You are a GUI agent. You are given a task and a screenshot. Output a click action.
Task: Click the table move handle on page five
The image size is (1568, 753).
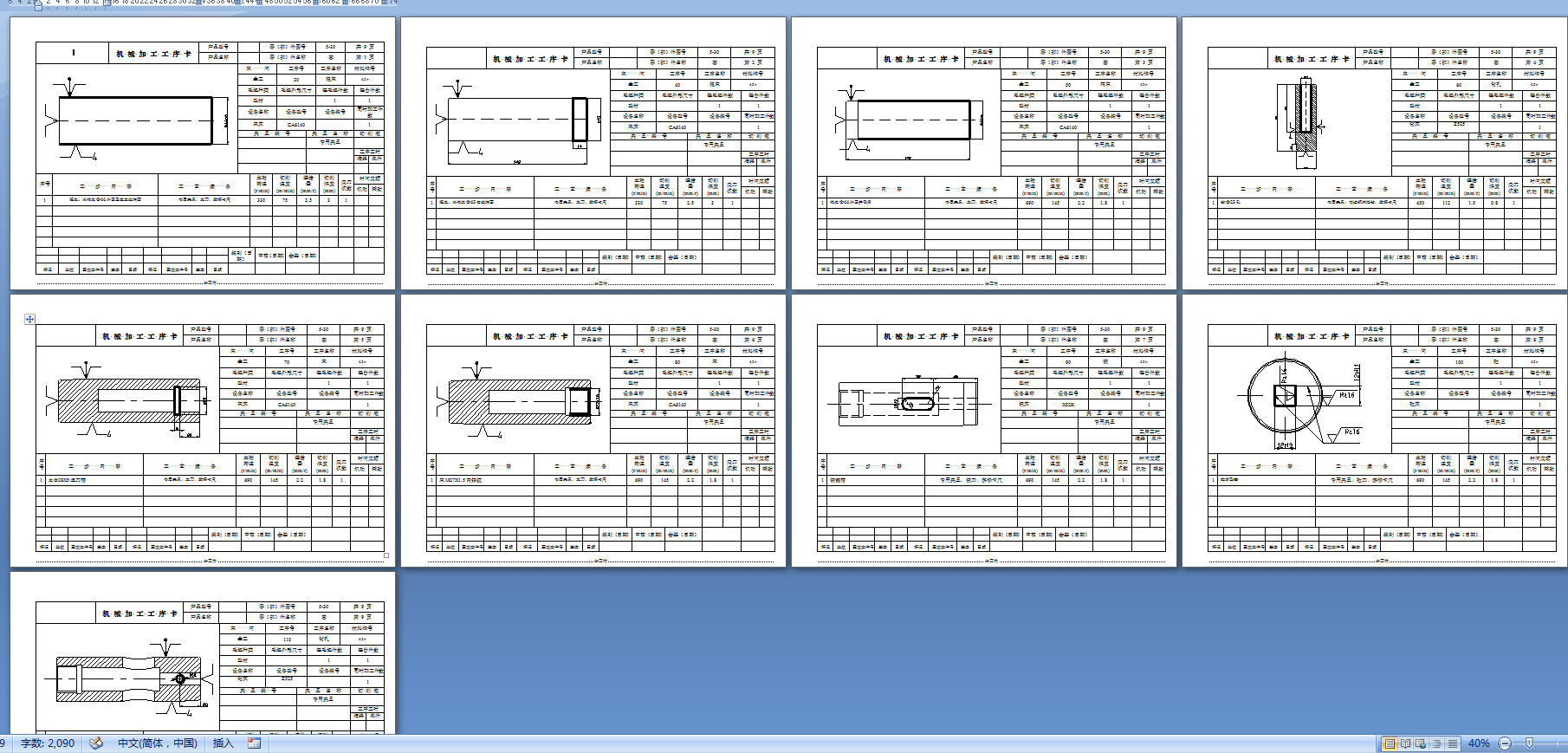coord(29,319)
